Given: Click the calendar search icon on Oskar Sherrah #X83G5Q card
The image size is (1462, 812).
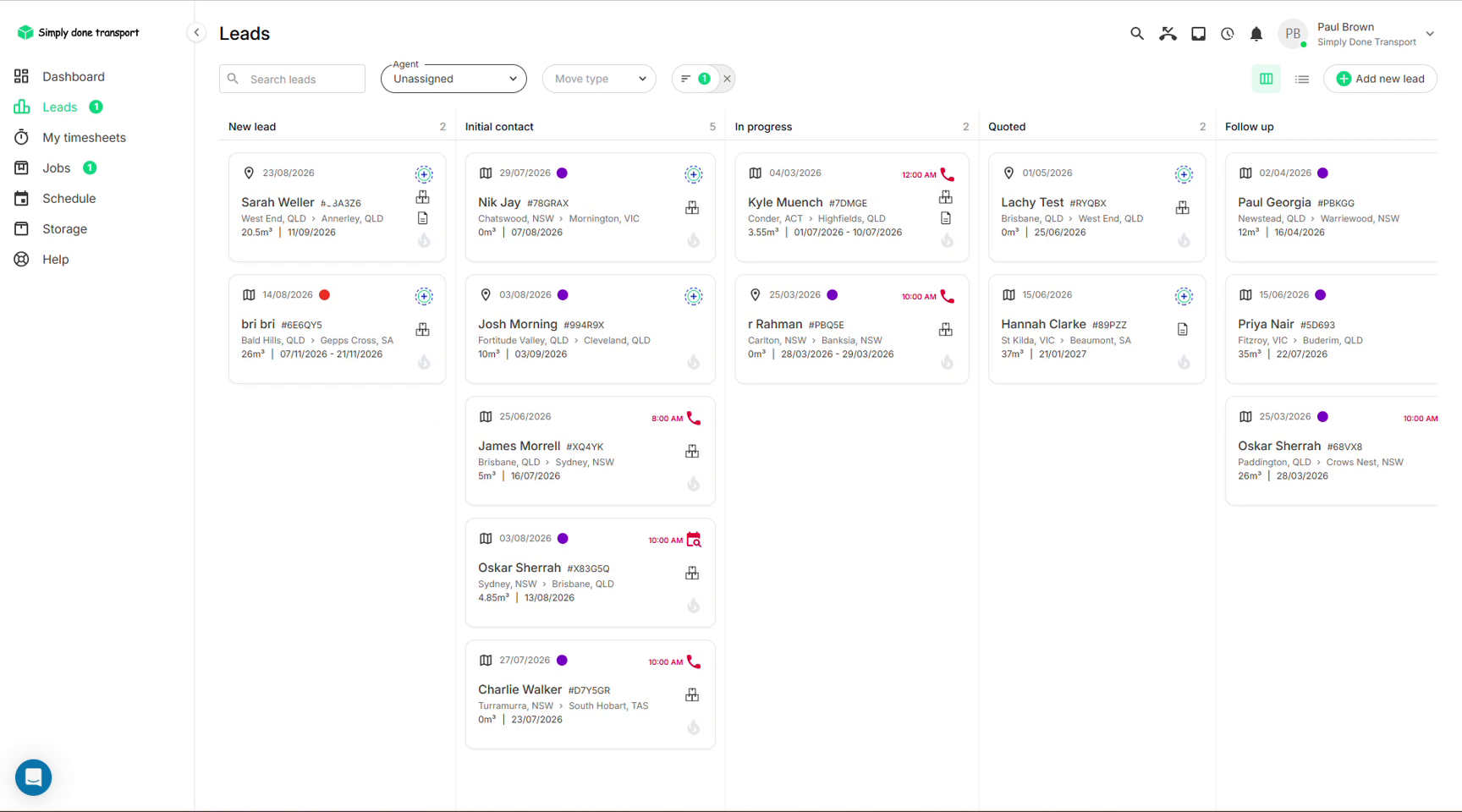Looking at the screenshot, I should (694, 540).
